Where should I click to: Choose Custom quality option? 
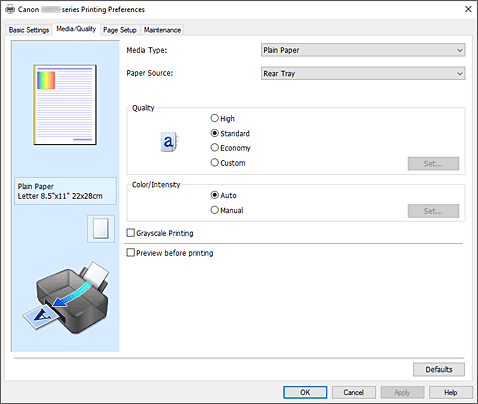click(x=228, y=163)
